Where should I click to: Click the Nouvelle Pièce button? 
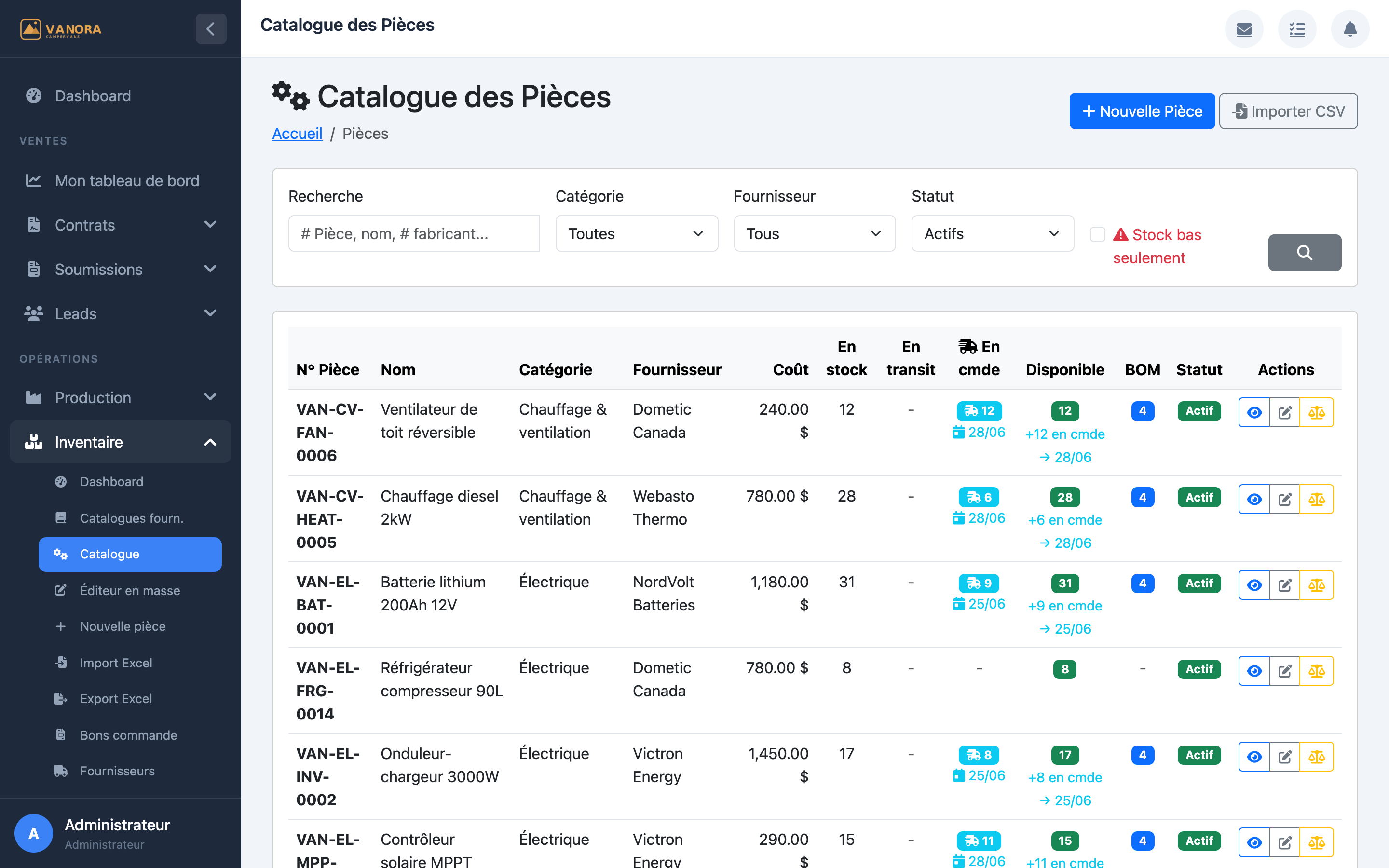tap(1142, 111)
